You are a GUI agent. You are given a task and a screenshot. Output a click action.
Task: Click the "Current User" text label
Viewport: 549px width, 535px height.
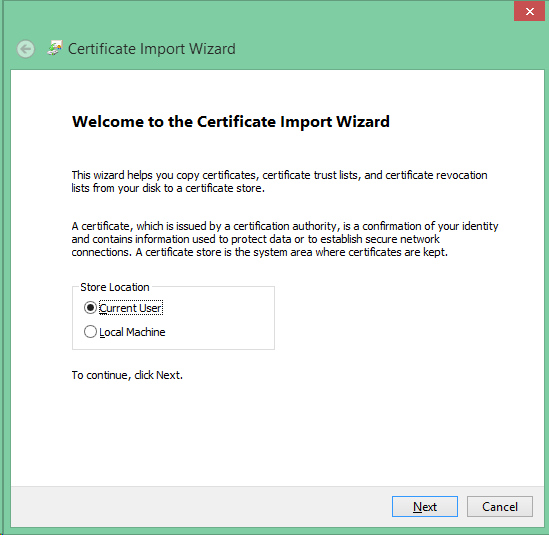pyautogui.click(x=131, y=308)
